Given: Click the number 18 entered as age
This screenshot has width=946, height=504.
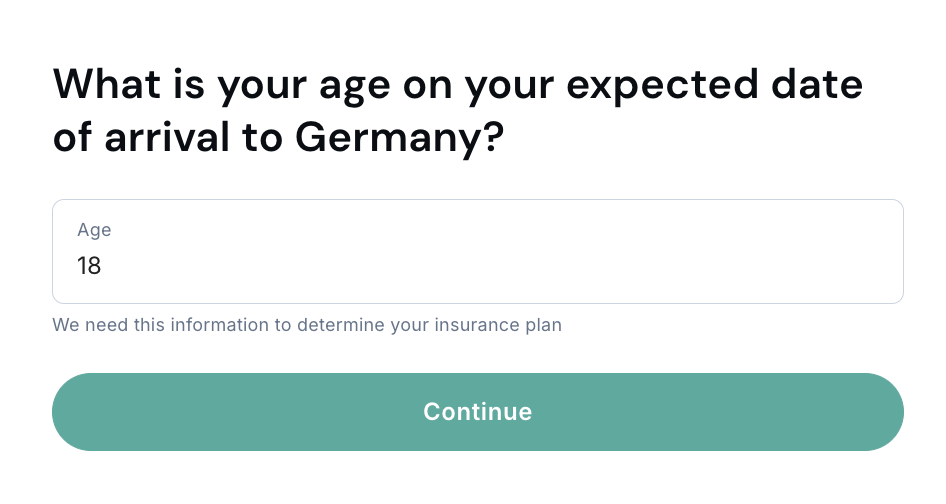Looking at the screenshot, I should coord(89,267).
